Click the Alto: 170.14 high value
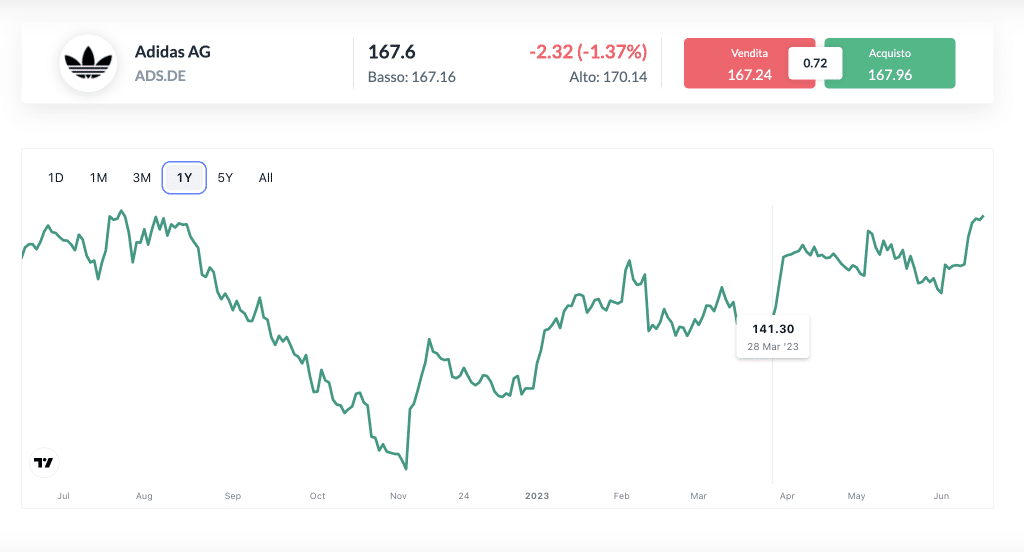 point(608,77)
